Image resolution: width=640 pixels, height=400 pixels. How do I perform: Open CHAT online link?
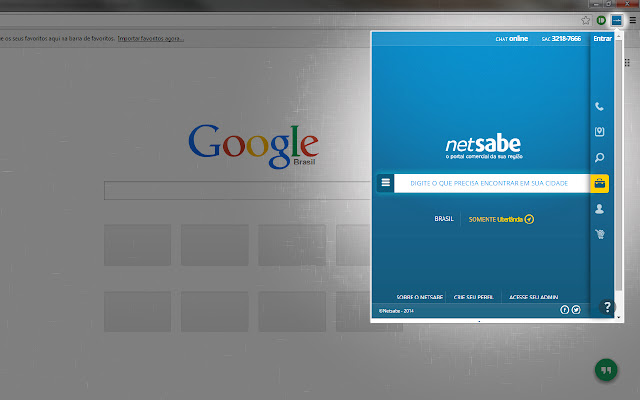511,39
